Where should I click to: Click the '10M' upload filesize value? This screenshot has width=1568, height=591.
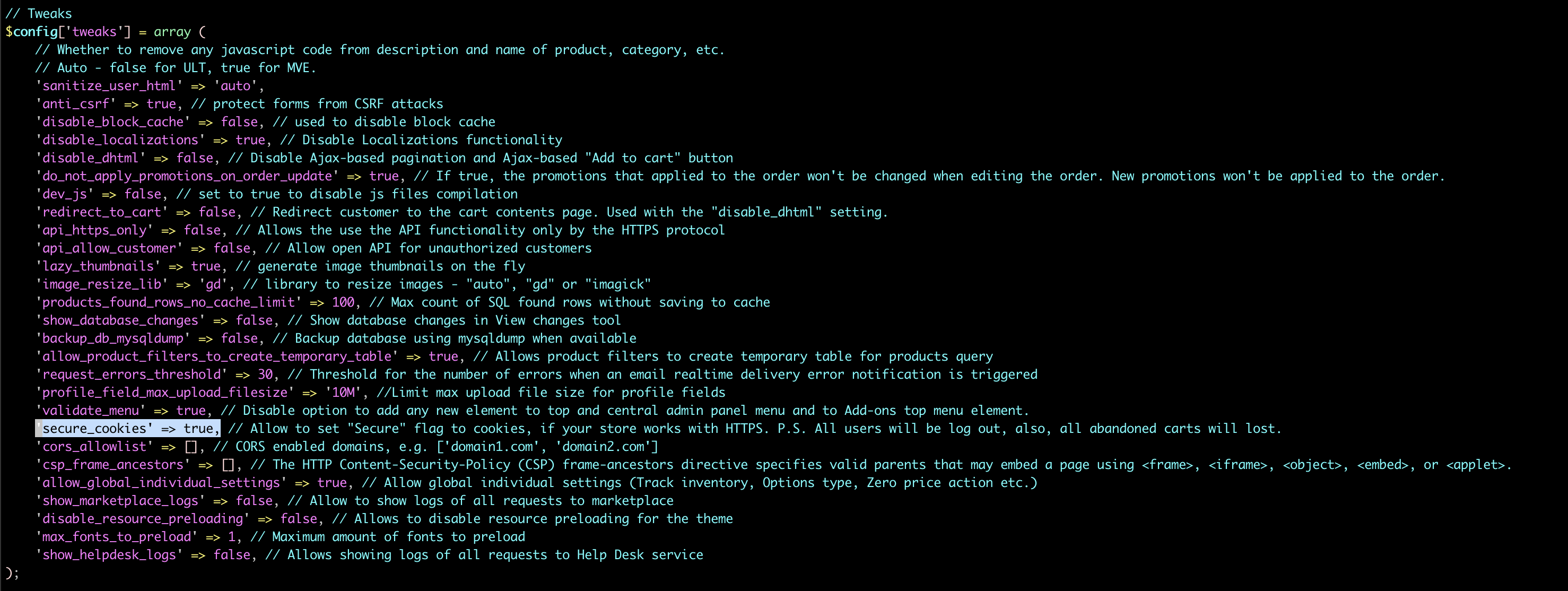coord(343,393)
